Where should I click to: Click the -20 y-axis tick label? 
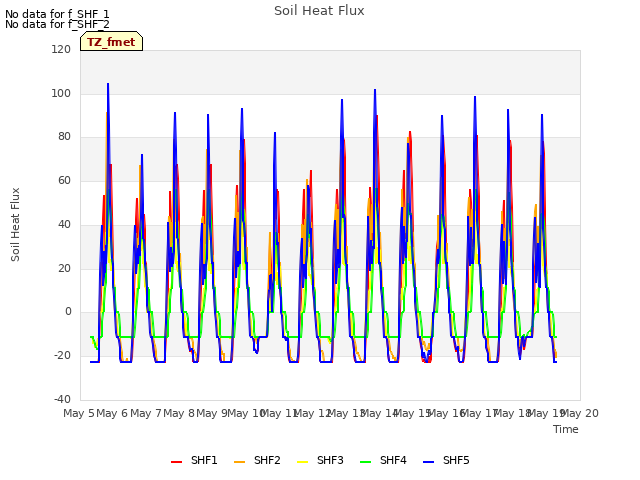coord(62,356)
